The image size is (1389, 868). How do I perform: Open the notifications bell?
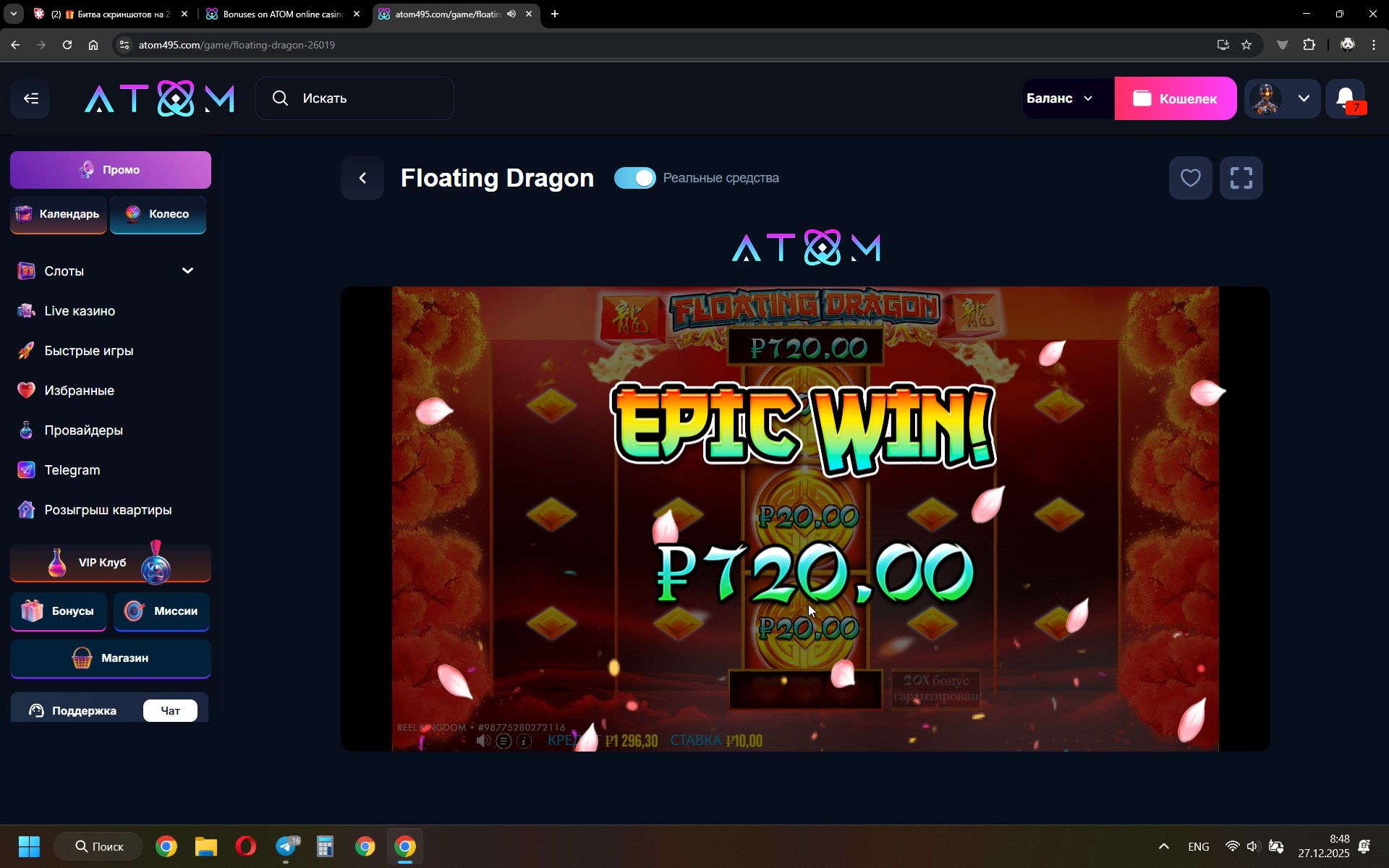[x=1346, y=98]
